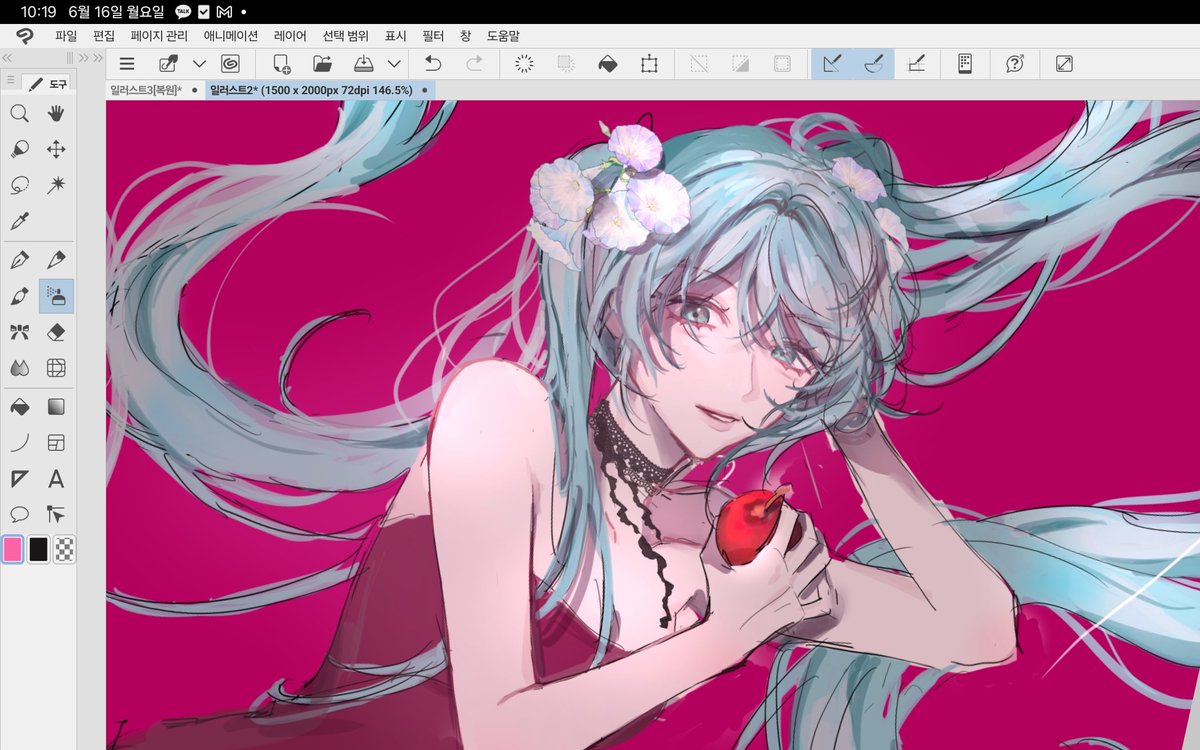Select the Balloon speech bubble tool
The image size is (1200, 750).
19,514
